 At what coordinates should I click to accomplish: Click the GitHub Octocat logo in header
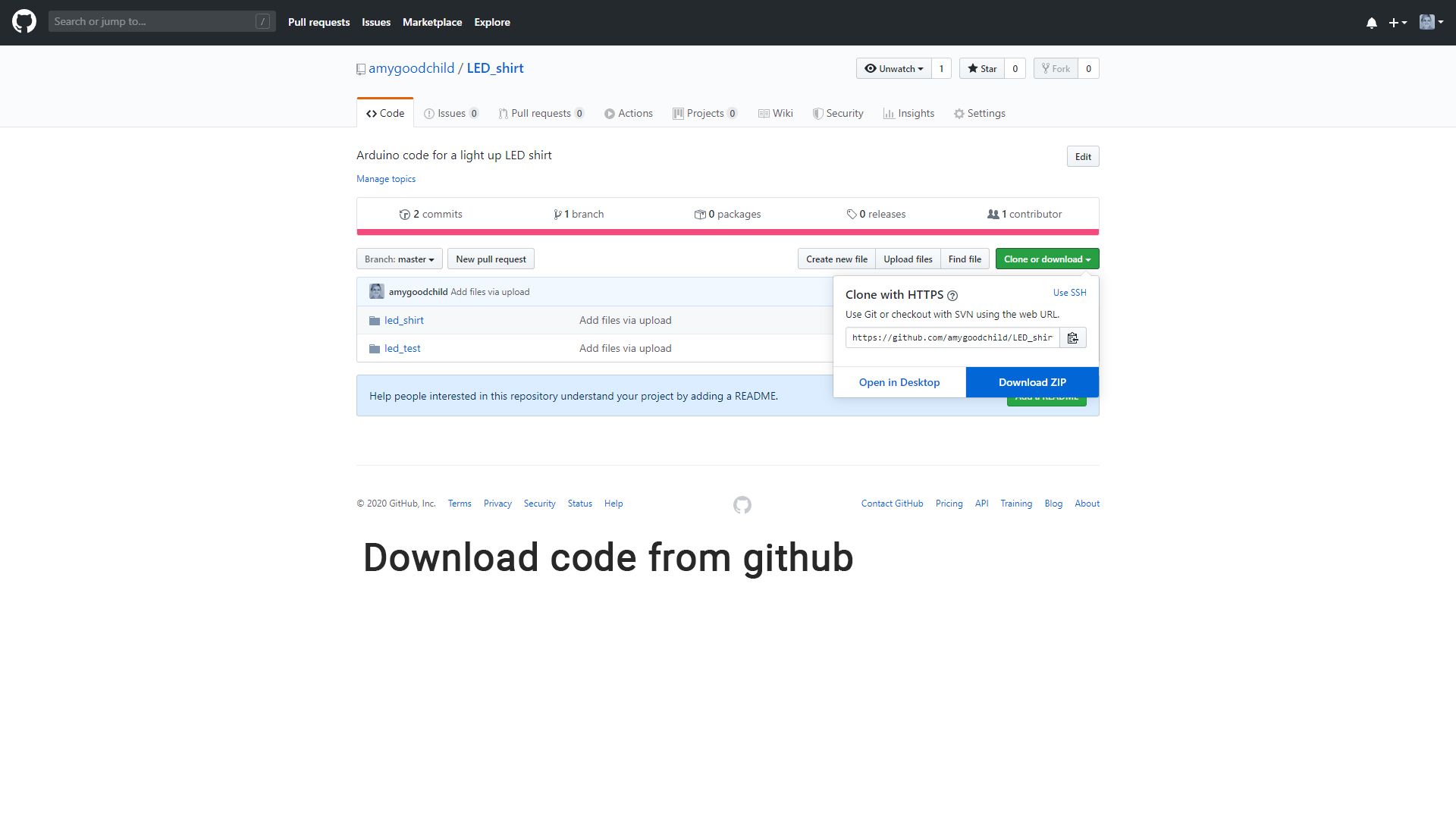(24, 22)
